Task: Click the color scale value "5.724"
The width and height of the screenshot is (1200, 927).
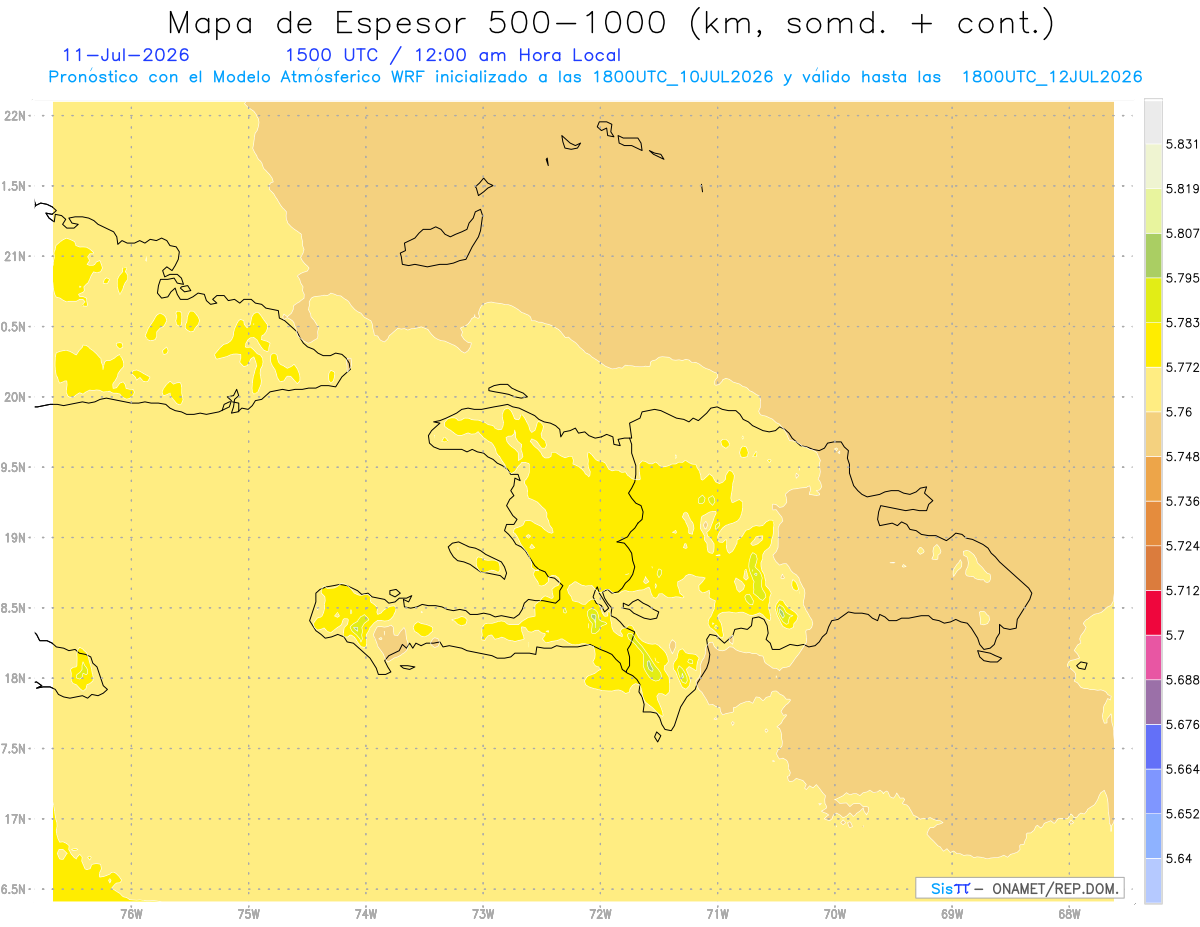Action: click(1183, 546)
